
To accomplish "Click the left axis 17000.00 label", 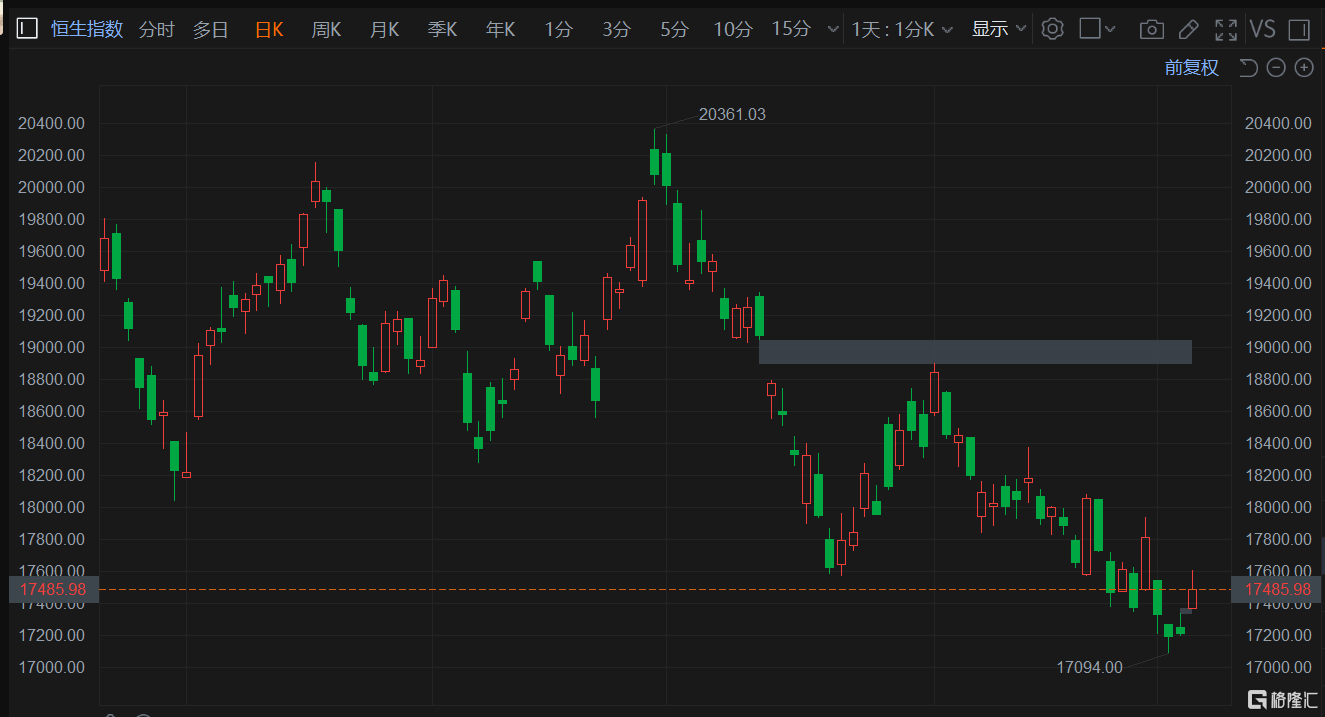I will pyautogui.click(x=51, y=667).
